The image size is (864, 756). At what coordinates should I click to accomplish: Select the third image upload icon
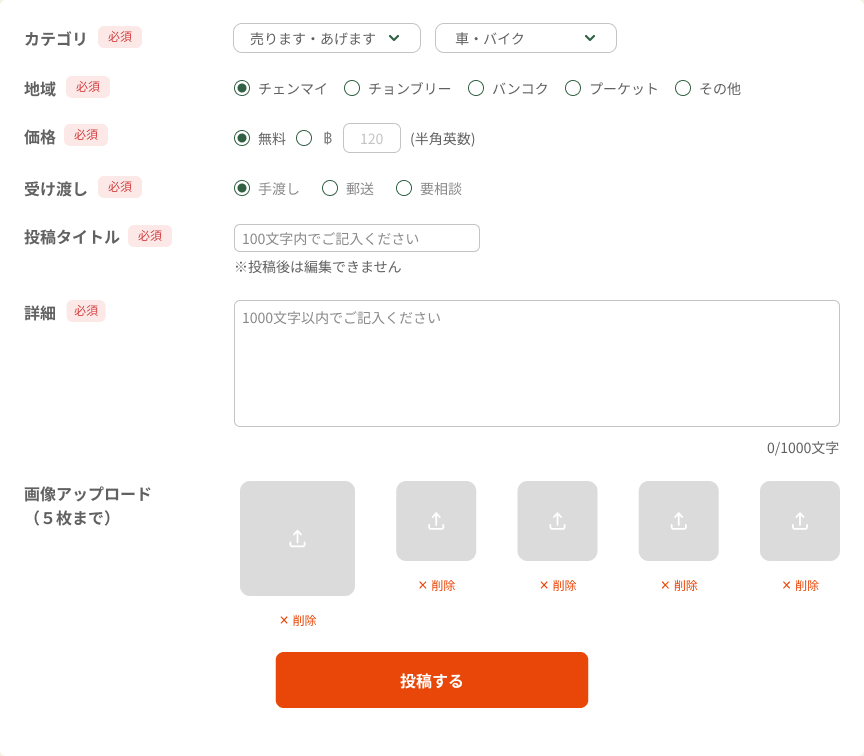pos(557,520)
